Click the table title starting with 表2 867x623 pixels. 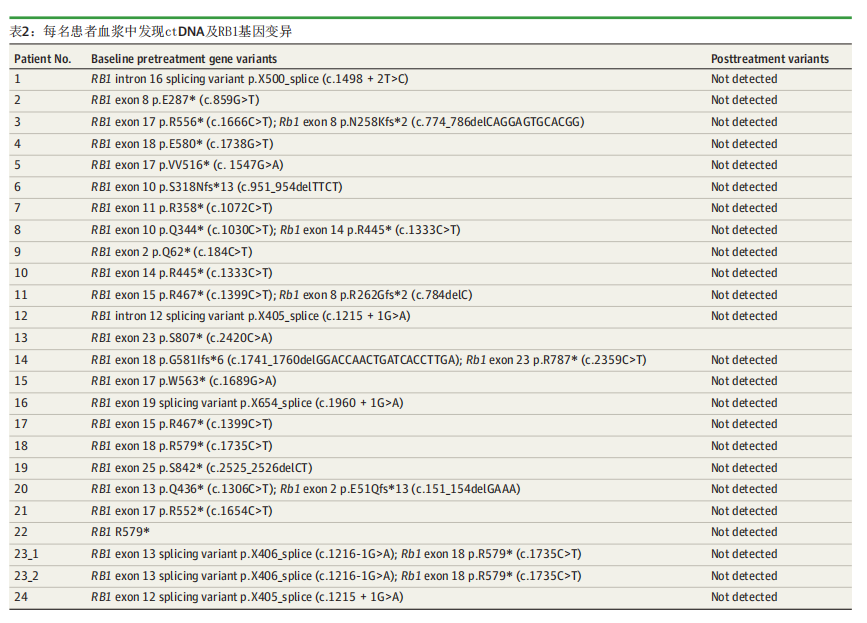pos(151,32)
